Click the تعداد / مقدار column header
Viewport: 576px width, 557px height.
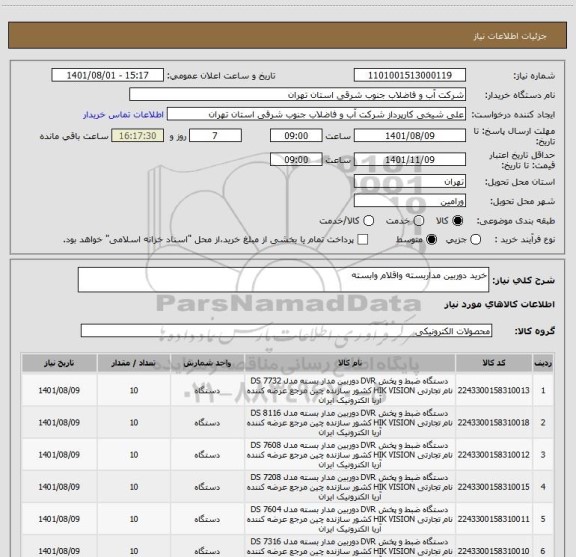point(134,363)
